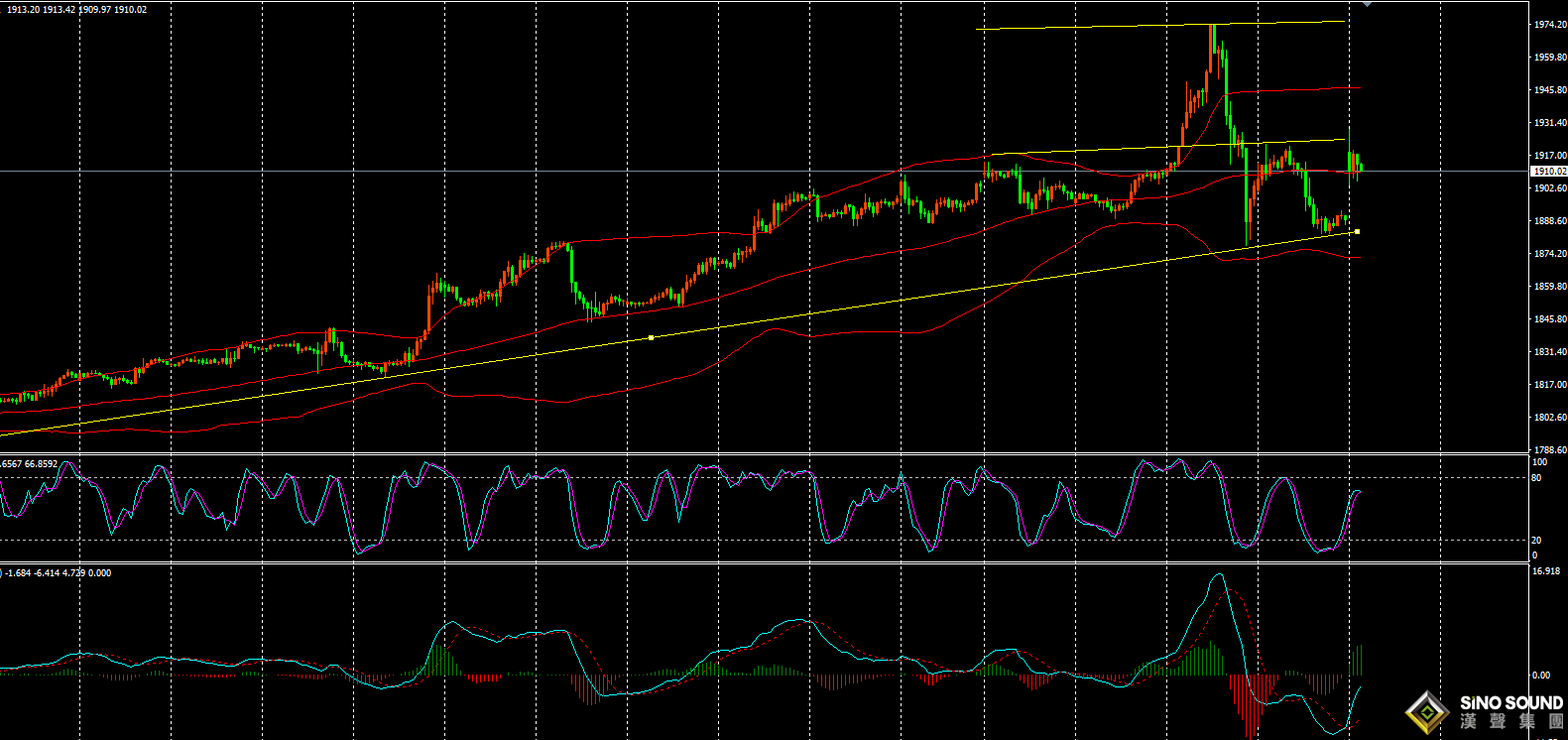Screen dimensions: 1568x740
Task: Select the yellow trendline's middle anchor point
Action: [651, 338]
